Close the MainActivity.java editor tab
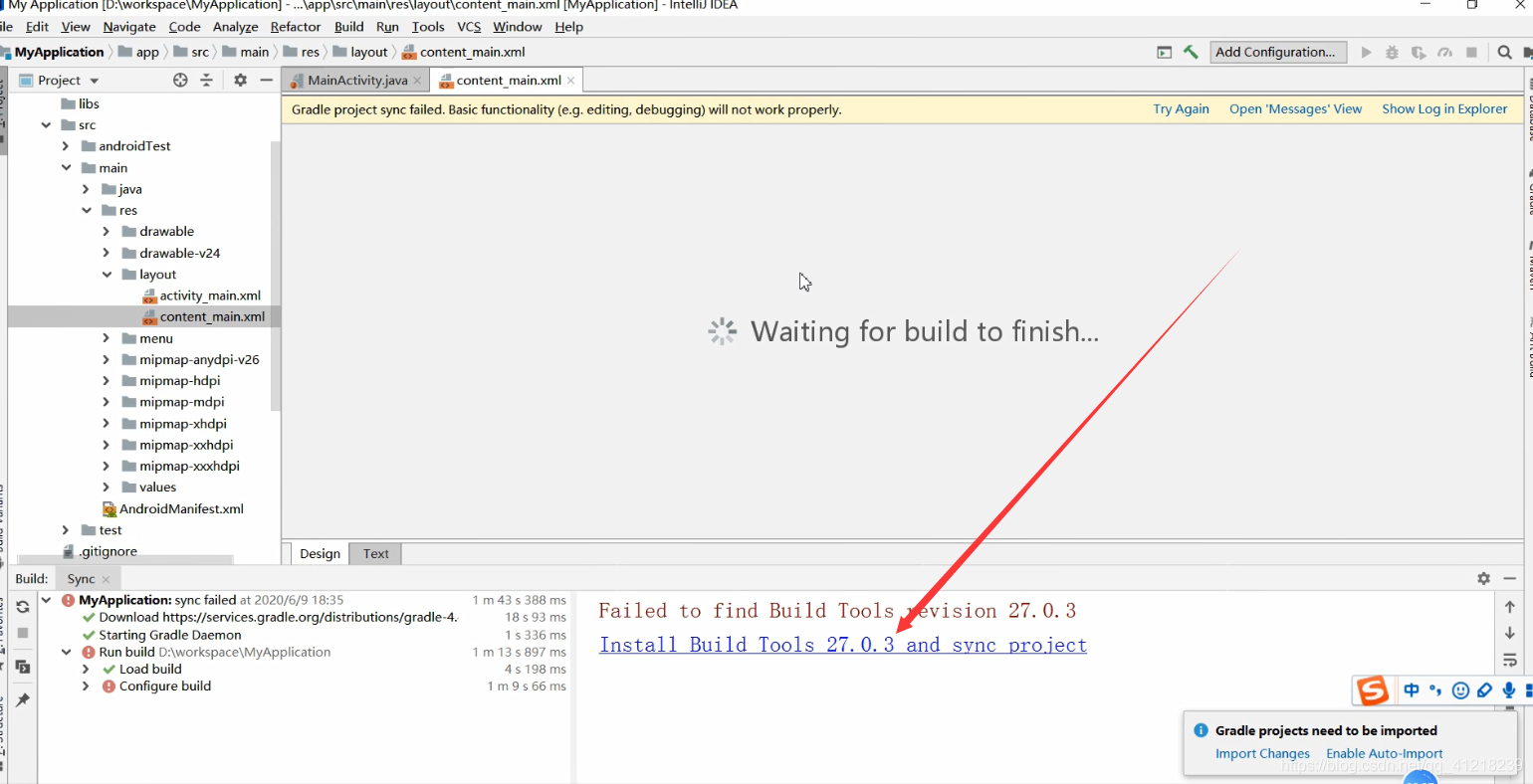 417,81
